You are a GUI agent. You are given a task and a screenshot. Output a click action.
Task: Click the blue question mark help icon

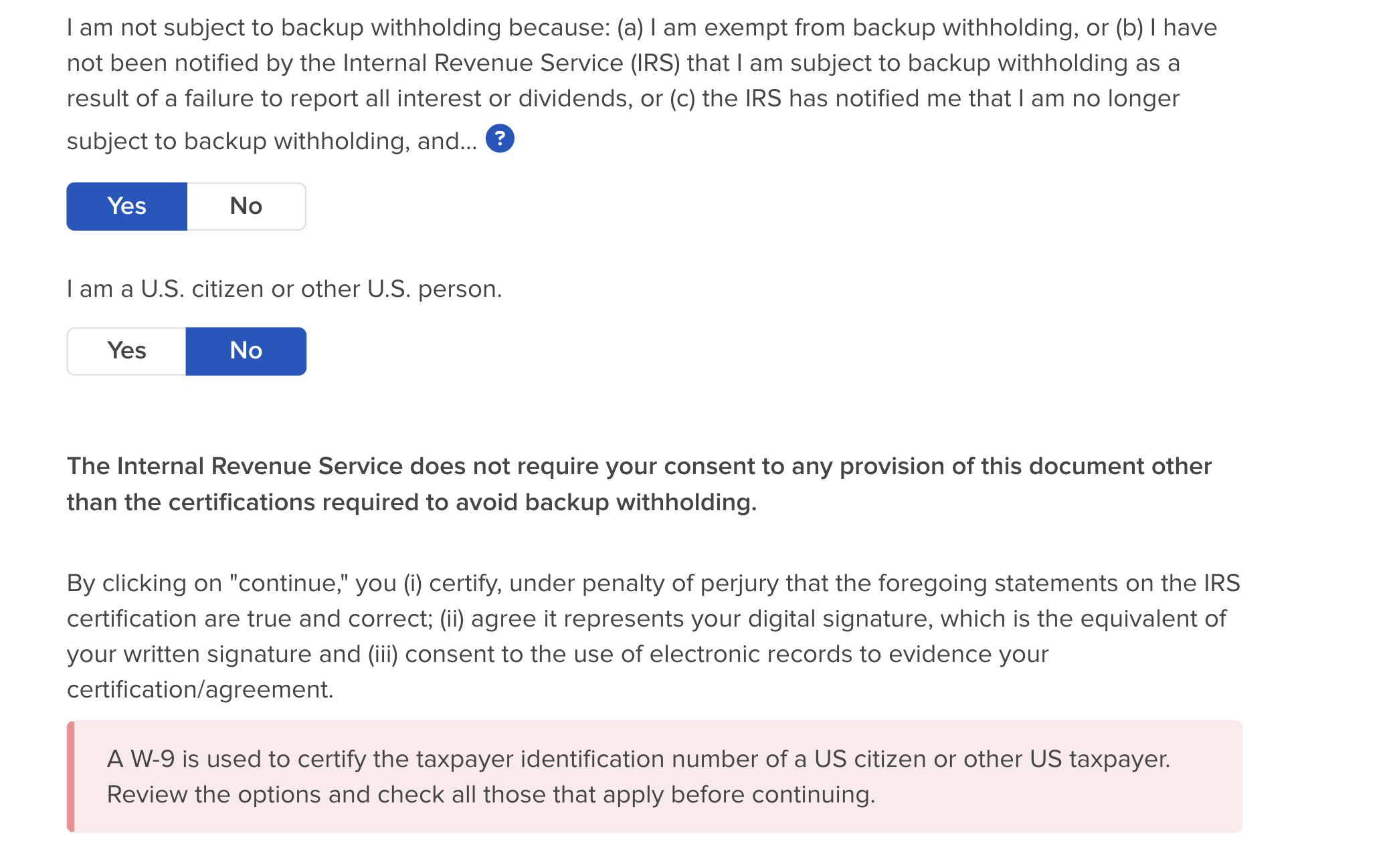coord(500,138)
